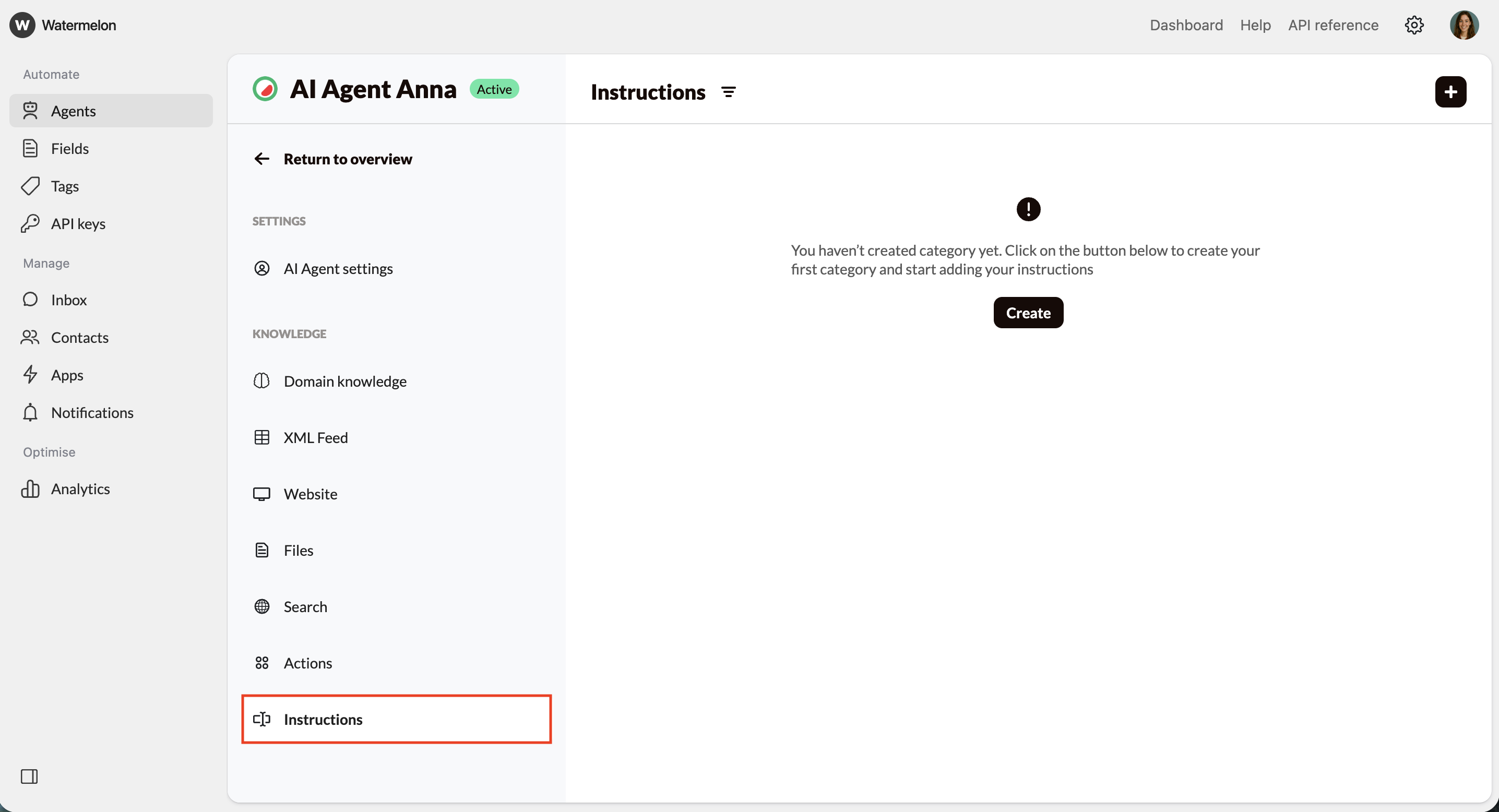The height and width of the screenshot is (812, 1499).
Task: Open the Search knowledge source
Action: click(x=305, y=606)
